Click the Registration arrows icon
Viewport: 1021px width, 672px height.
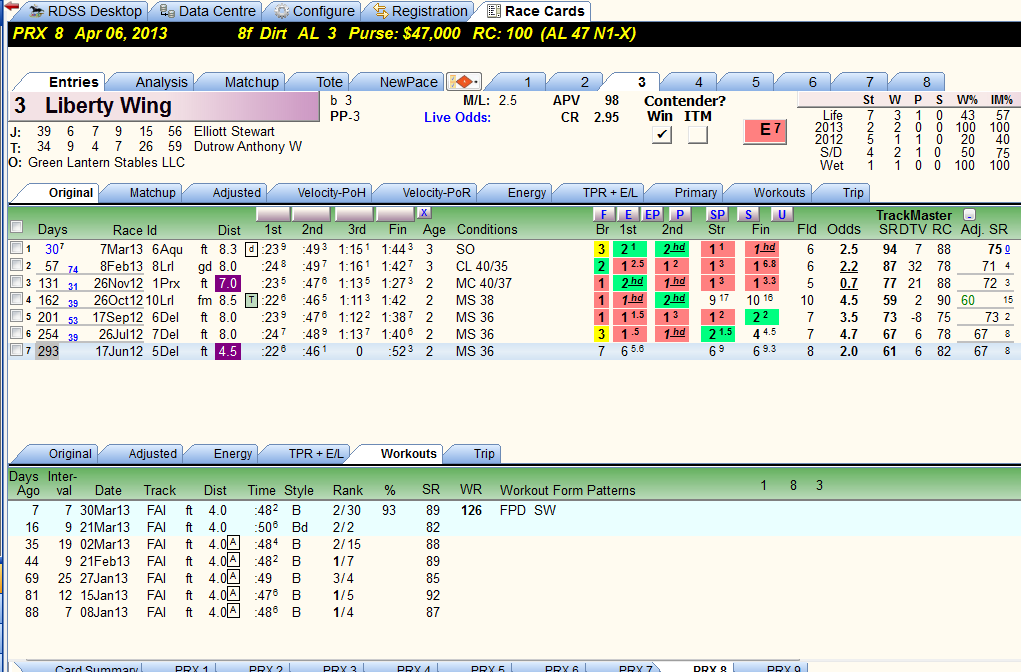380,12
